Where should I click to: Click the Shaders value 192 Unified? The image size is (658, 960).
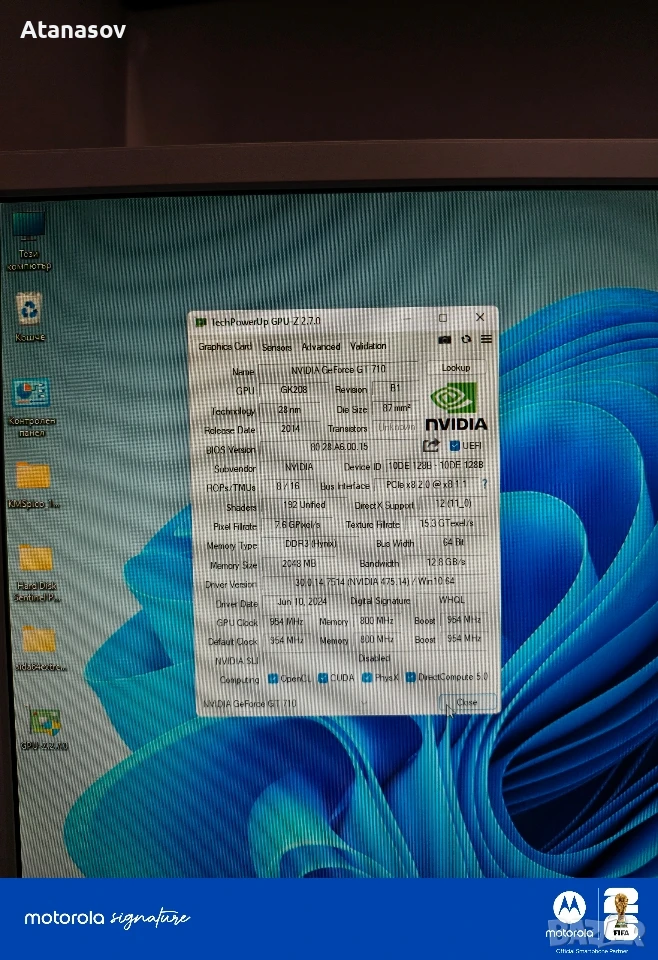pos(304,505)
